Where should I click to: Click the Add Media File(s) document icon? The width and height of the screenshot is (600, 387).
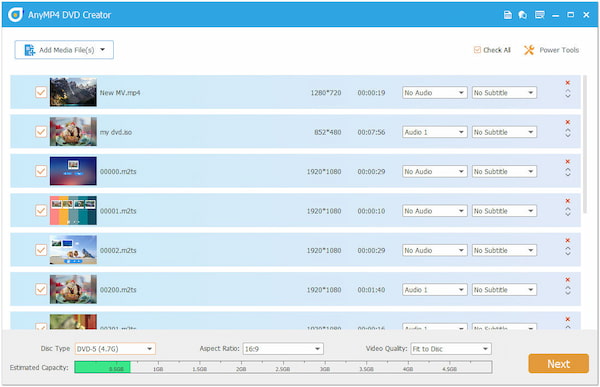tap(29, 50)
